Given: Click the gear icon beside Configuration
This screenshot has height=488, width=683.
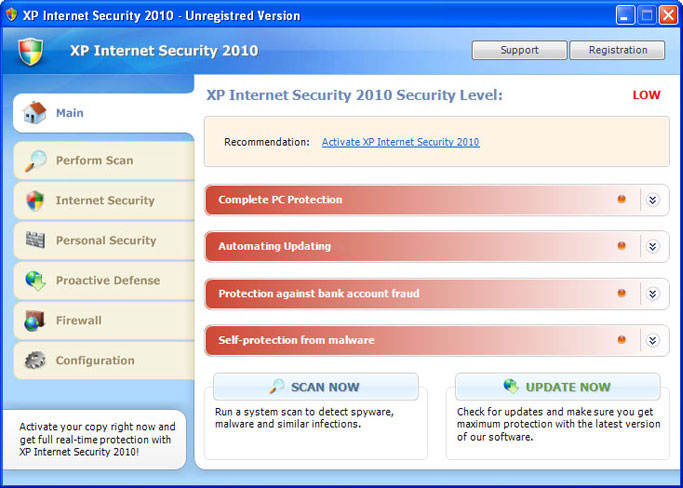Looking at the screenshot, I should [35, 360].
